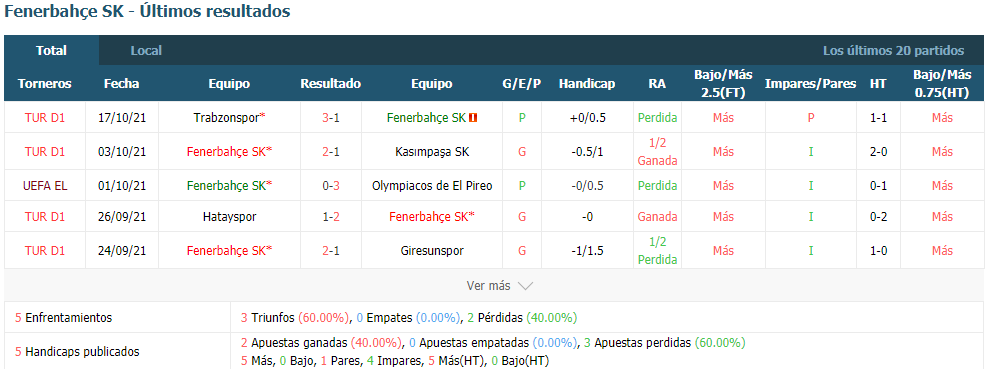This screenshot has height=369, width=990.
Task: Open Hatayspor team link
Action: click(229, 217)
